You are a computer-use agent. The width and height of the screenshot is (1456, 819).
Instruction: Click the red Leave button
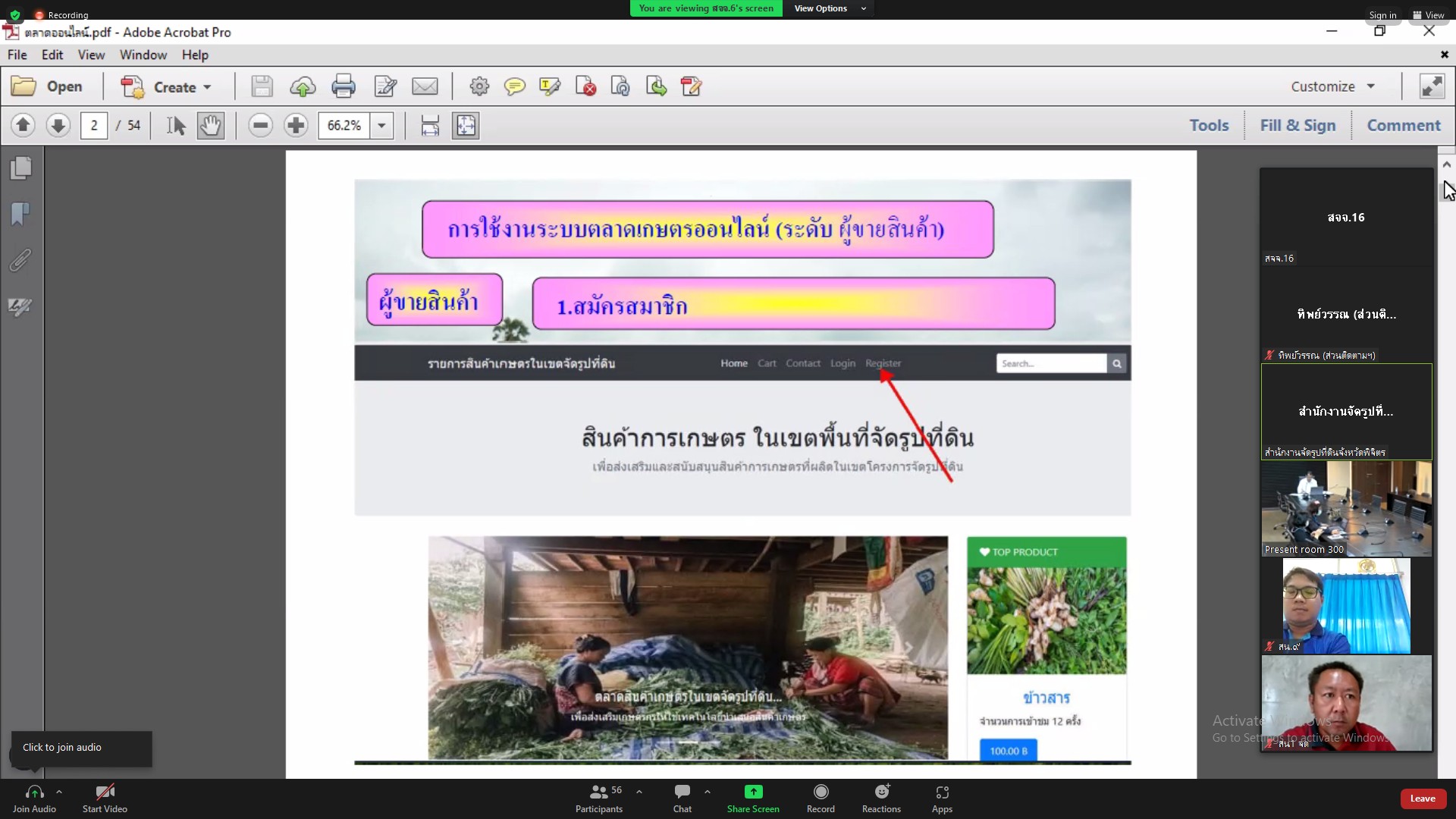click(1423, 799)
